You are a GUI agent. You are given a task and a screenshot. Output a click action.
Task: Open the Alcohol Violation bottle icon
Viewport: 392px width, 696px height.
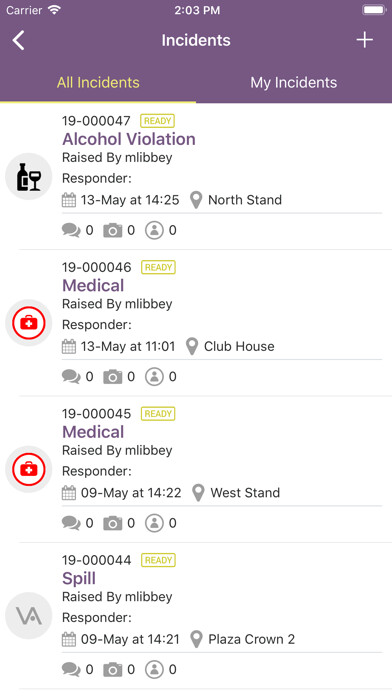point(29,176)
